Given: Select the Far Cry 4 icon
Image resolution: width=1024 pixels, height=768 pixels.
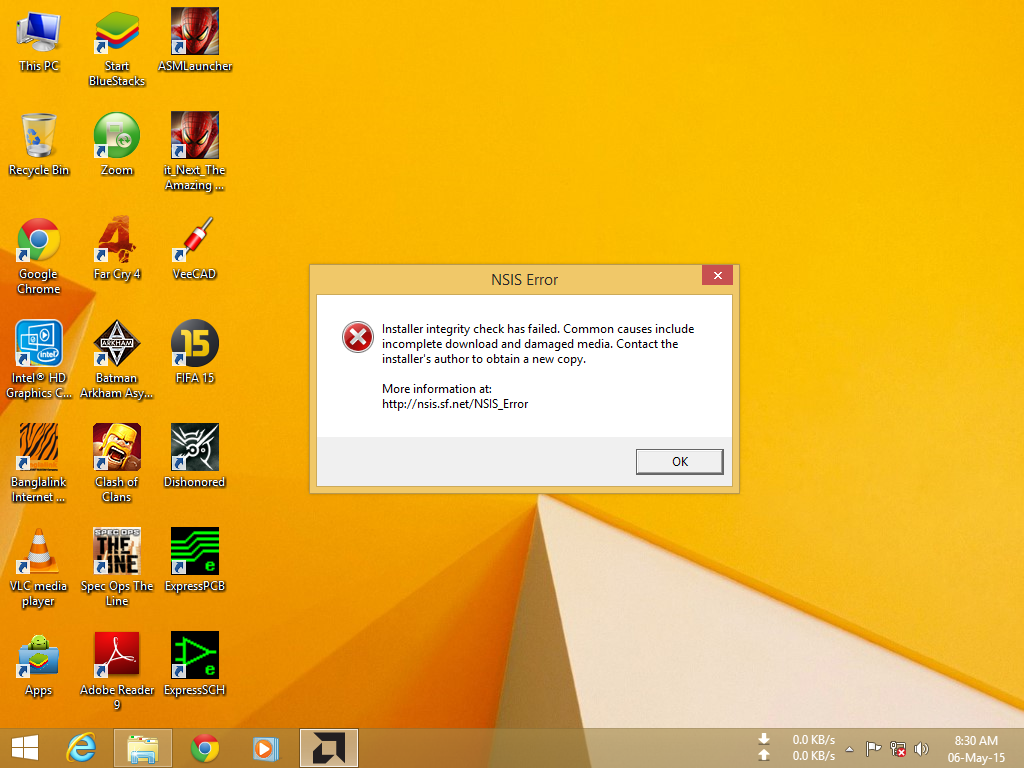Looking at the screenshot, I should 117,248.
